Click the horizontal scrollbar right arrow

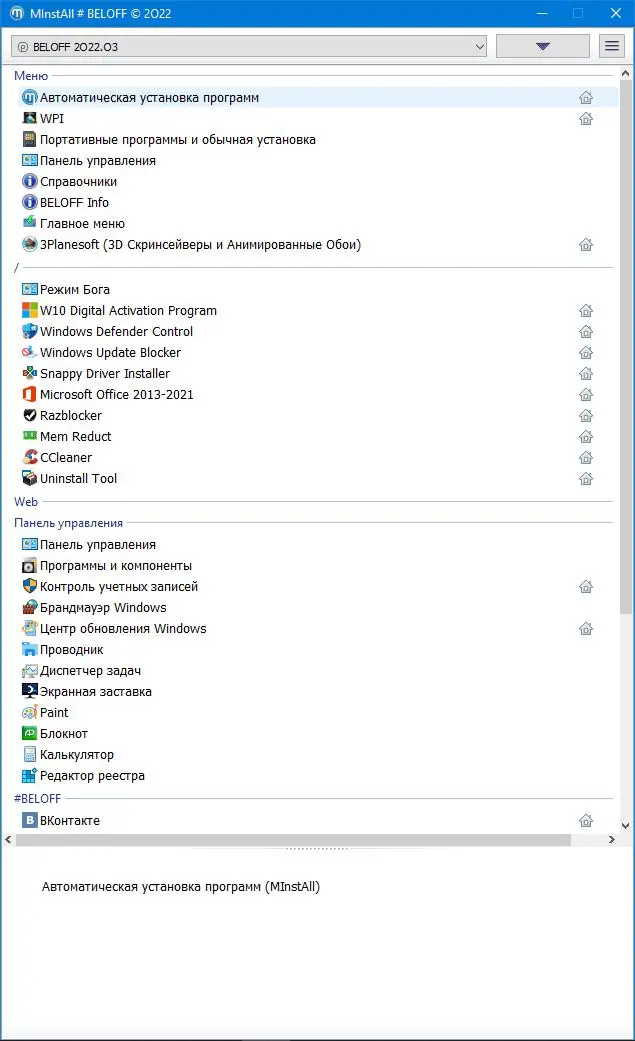click(x=612, y=839)
